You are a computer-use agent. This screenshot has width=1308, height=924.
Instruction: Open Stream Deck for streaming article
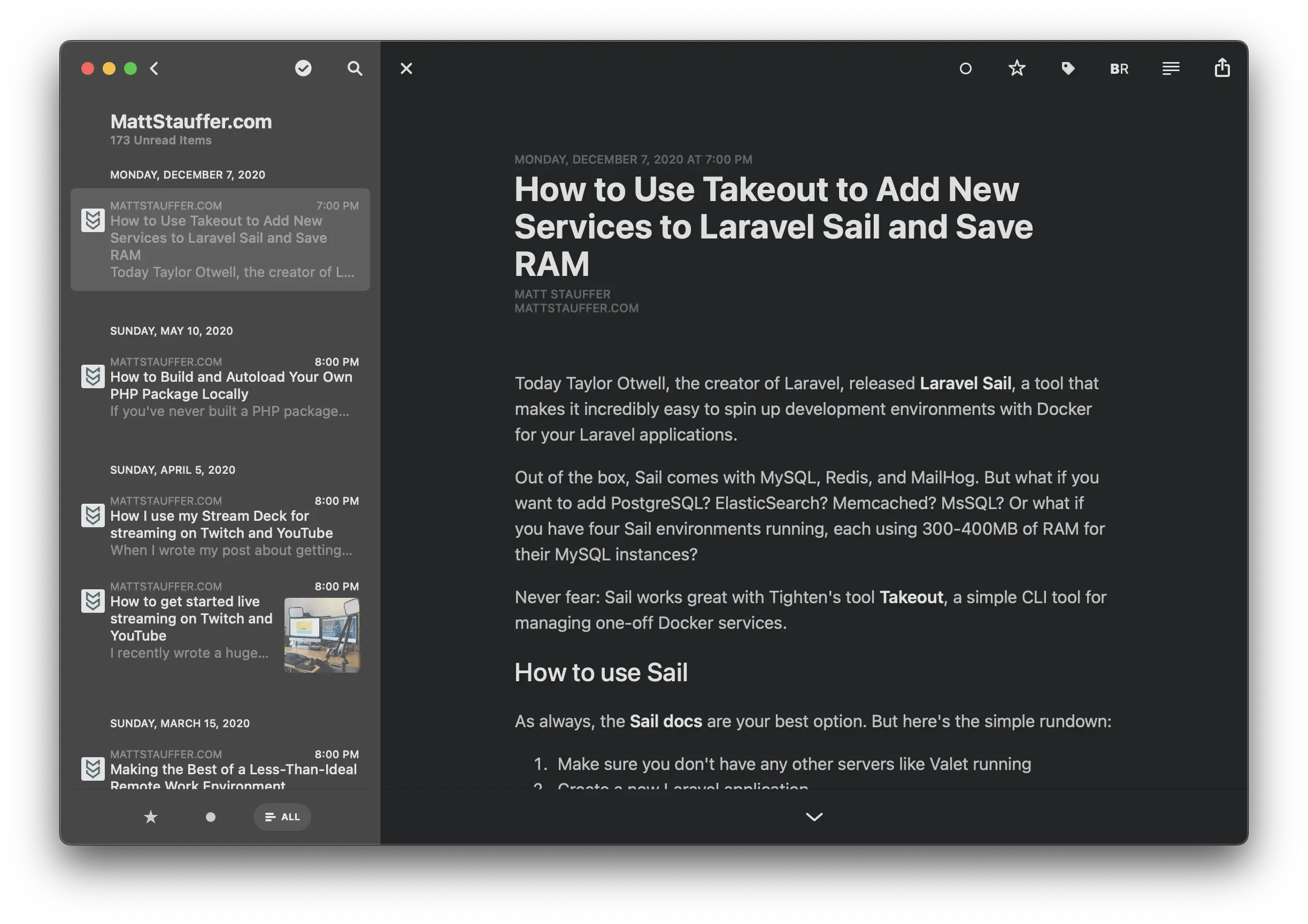tap(220, 526)
